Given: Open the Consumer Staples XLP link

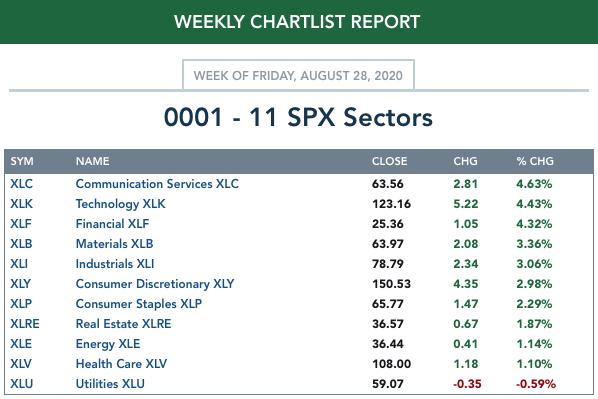Looking at the screenshot, I should click(139, 304).
